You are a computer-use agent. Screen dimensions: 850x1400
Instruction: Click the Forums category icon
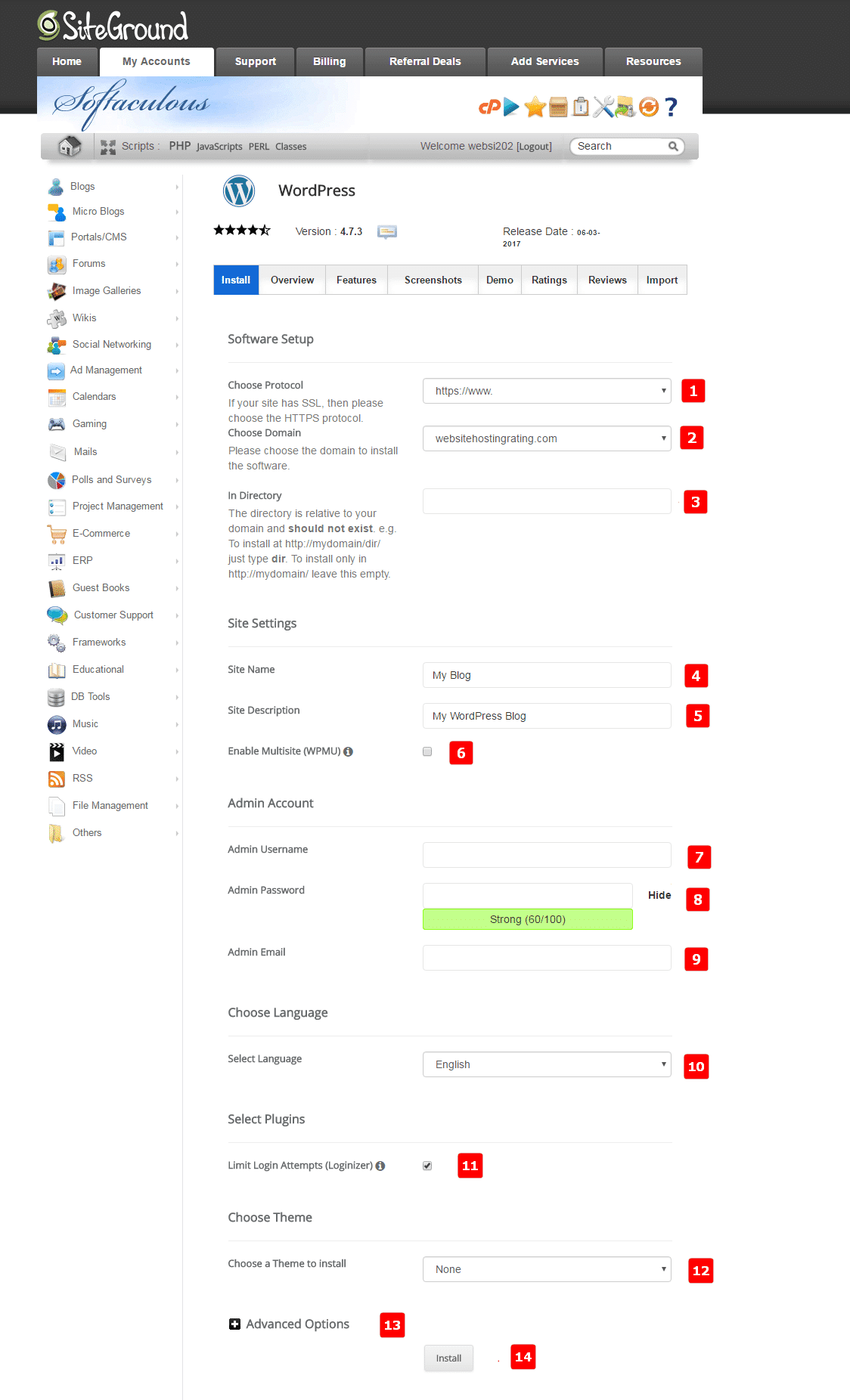(57, 264)
